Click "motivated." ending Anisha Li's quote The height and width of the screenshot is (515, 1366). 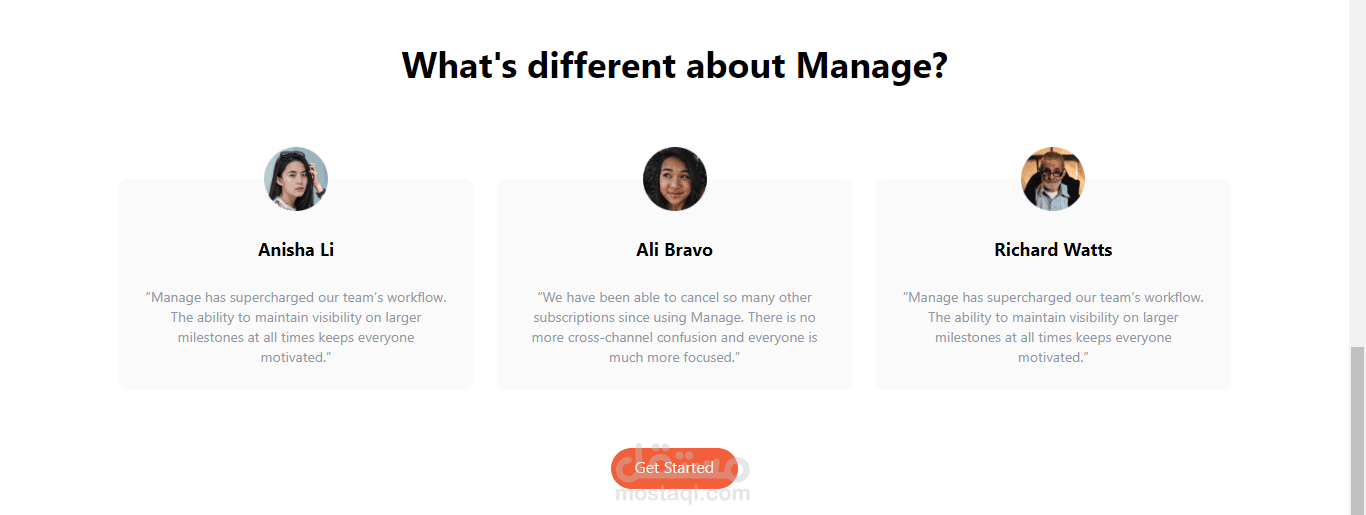(296, 358)
